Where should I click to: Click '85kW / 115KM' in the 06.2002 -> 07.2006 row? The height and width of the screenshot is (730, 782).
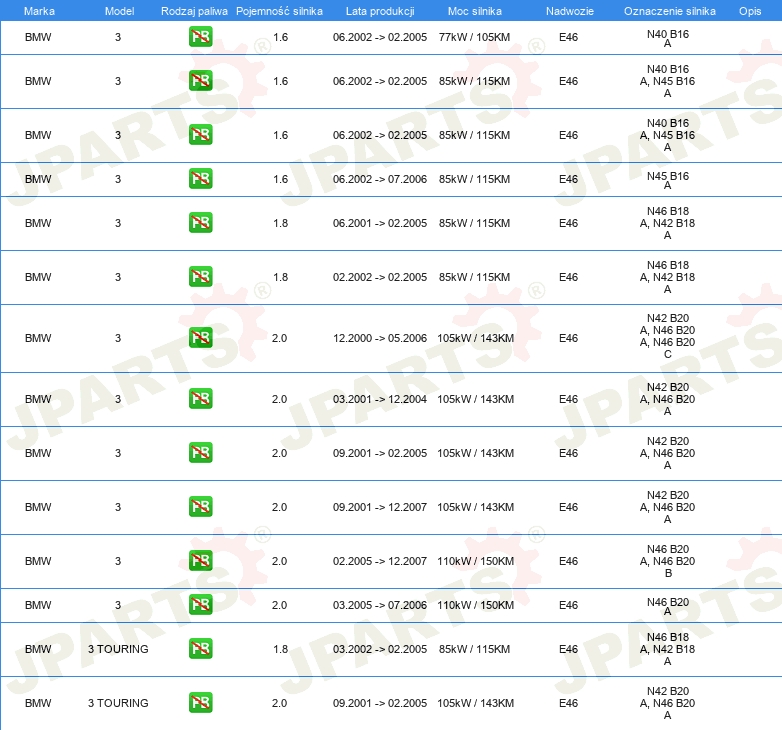[474, 179]
